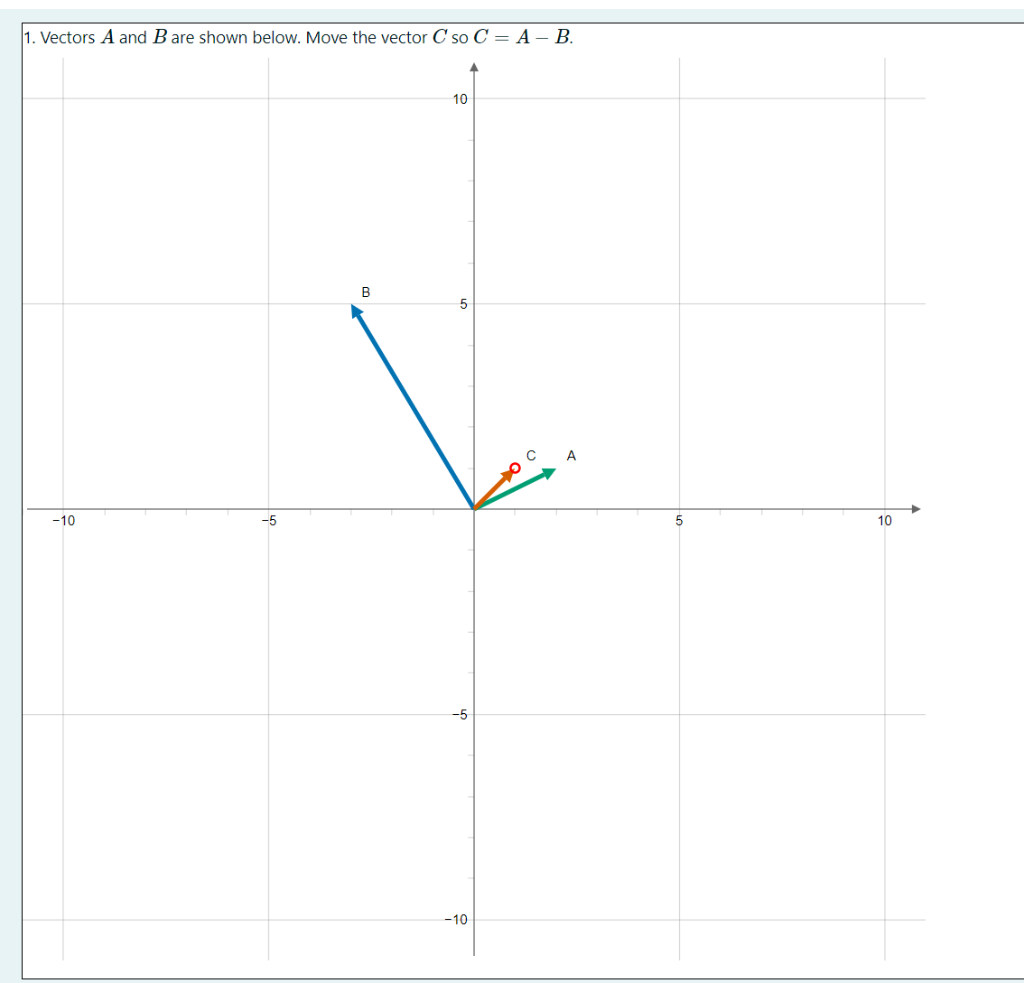Click the arrowhead of vector A

[x=548, y=472]
